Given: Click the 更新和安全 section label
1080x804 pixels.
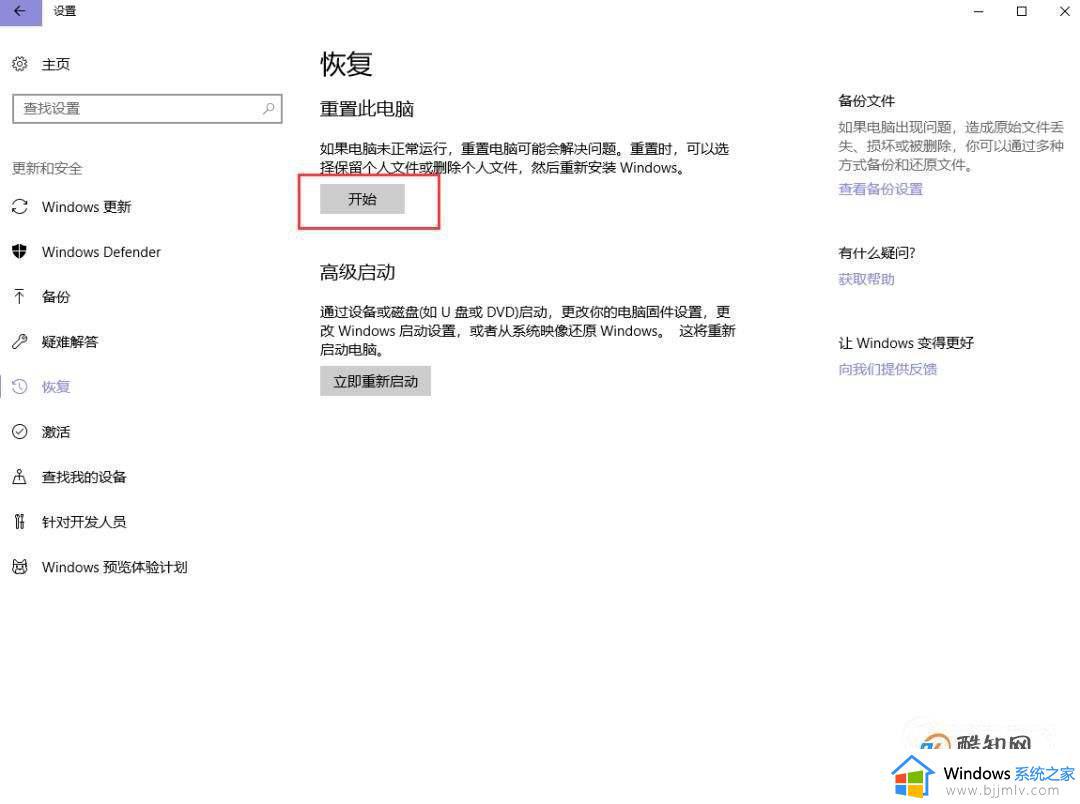Looking at the screenshot, I should (47, 169).
